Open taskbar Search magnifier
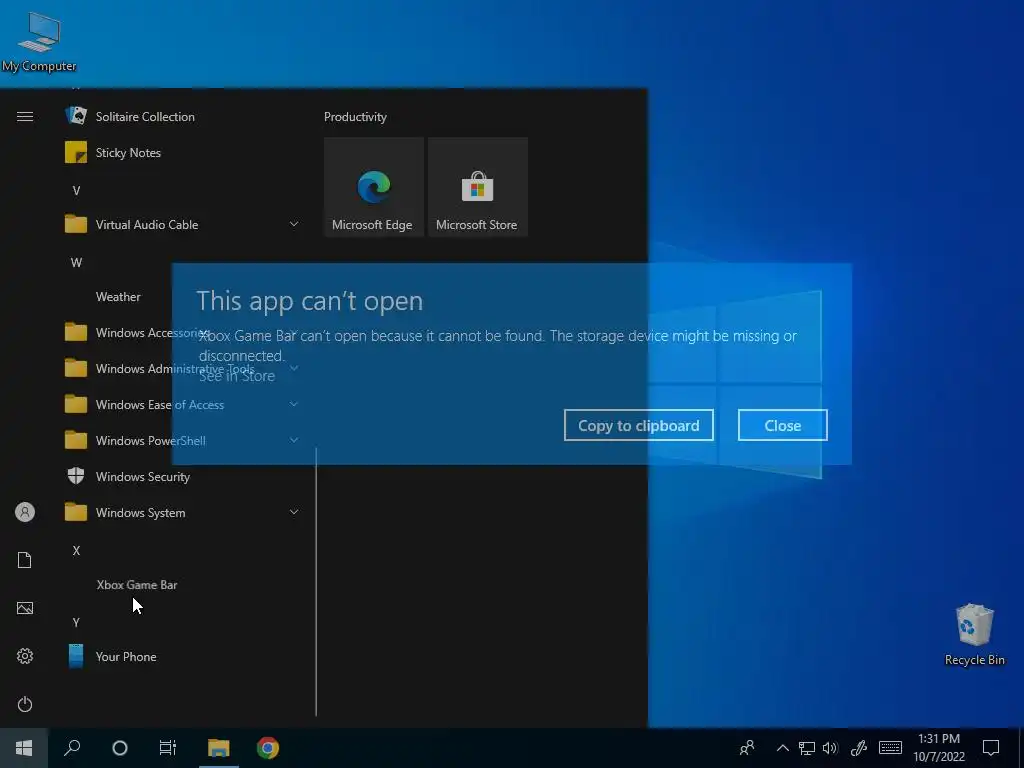 point(72,748)
